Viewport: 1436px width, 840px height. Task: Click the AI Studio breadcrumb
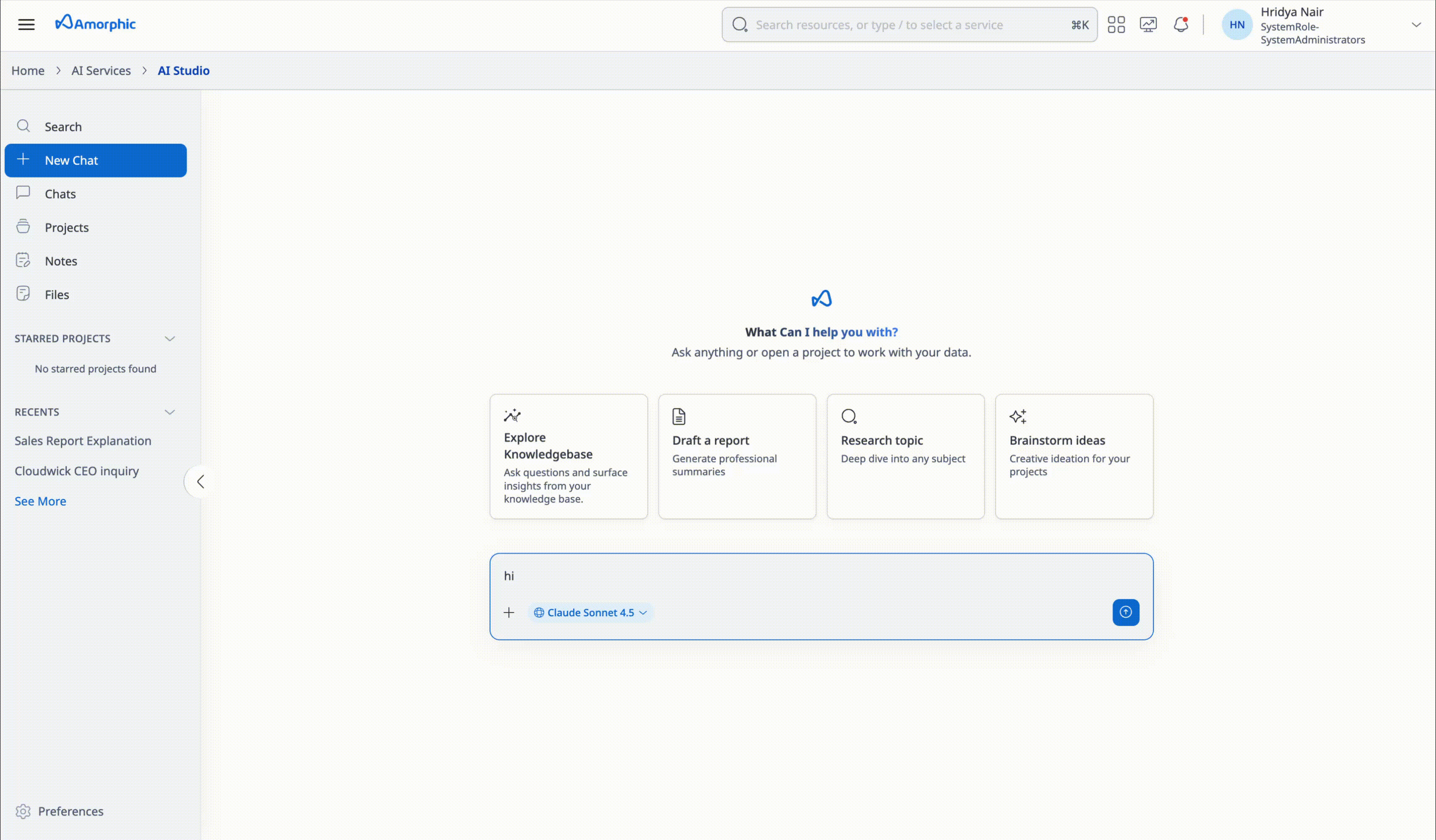184,71
